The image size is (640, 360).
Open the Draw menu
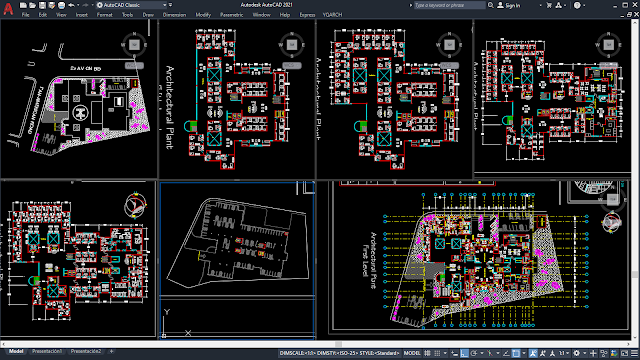click(148, 15)
